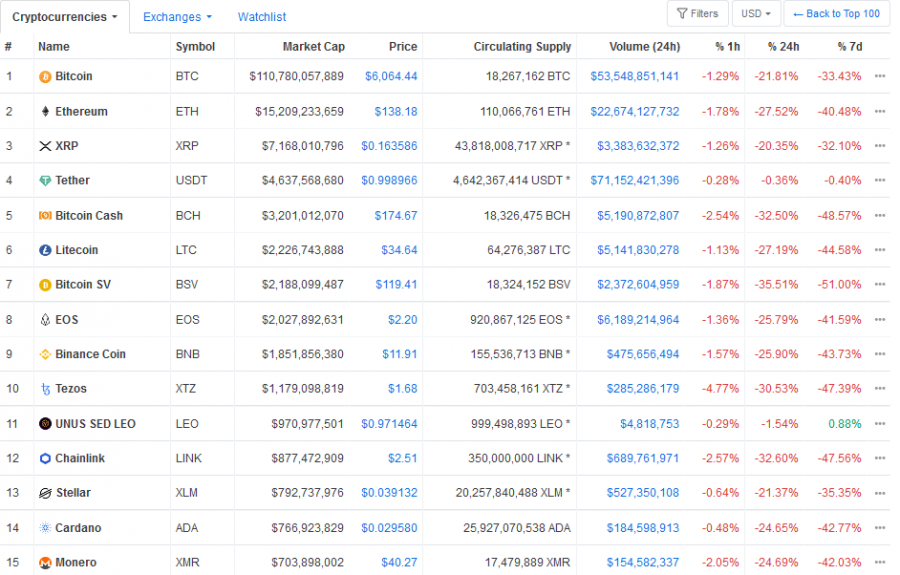Viewport: 900px width, 575px height.
Task: Sort by % 24h column header
Action: pyautogui.click(x=783, y=47)
